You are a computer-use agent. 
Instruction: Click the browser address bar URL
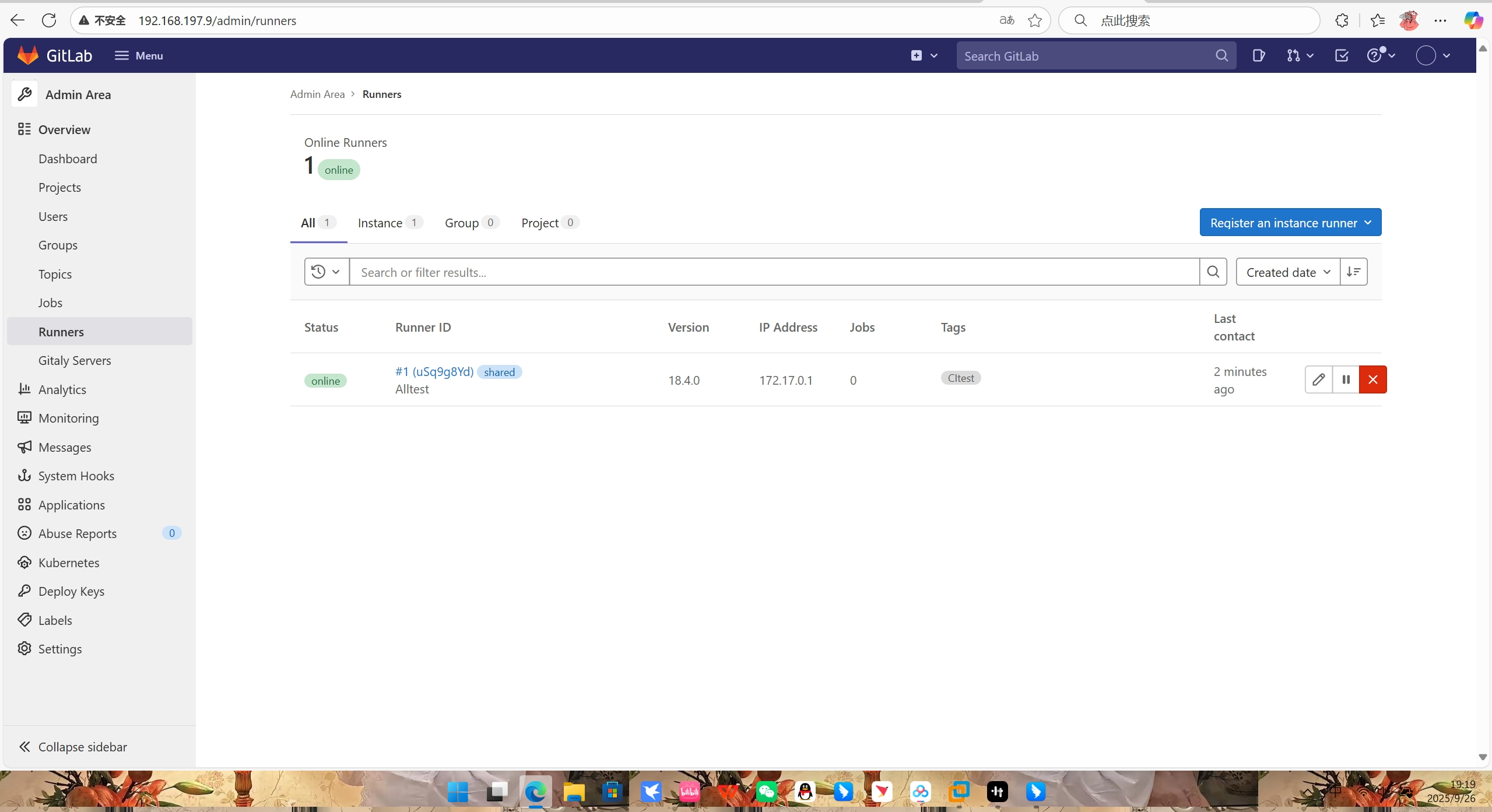[217, 20]
